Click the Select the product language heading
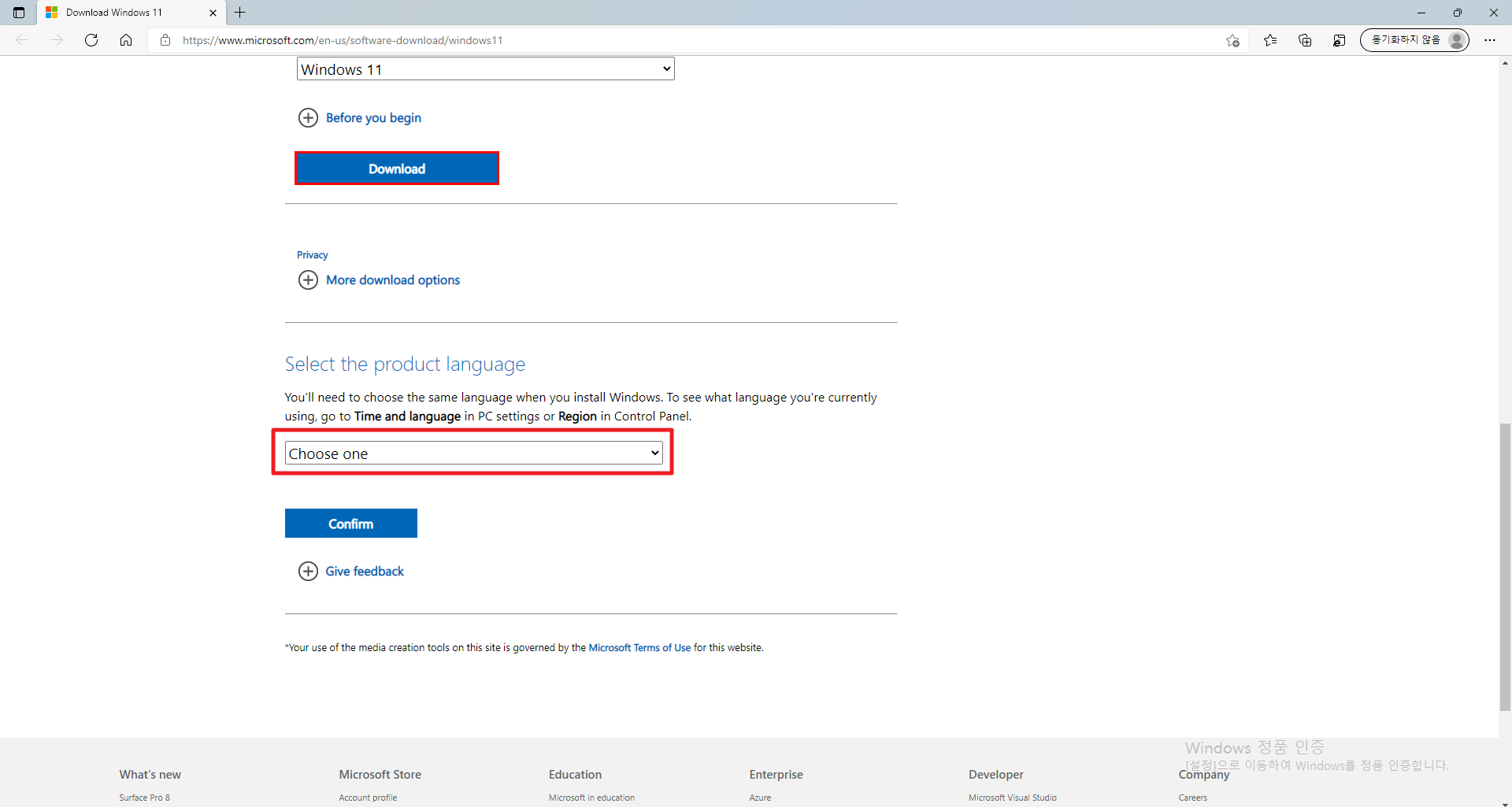The image size is (1512, 807). click(405, 365)
